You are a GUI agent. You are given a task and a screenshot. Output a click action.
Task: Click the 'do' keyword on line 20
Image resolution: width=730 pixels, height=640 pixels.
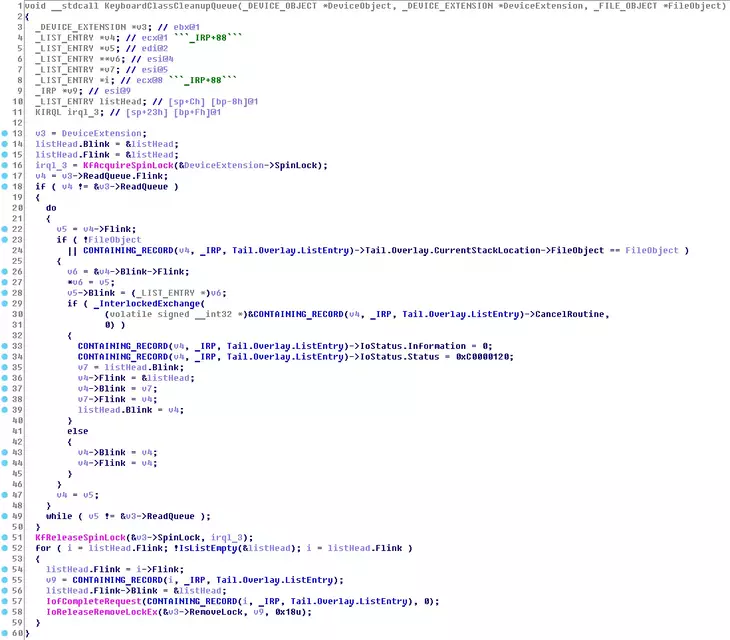pos(51,208)
